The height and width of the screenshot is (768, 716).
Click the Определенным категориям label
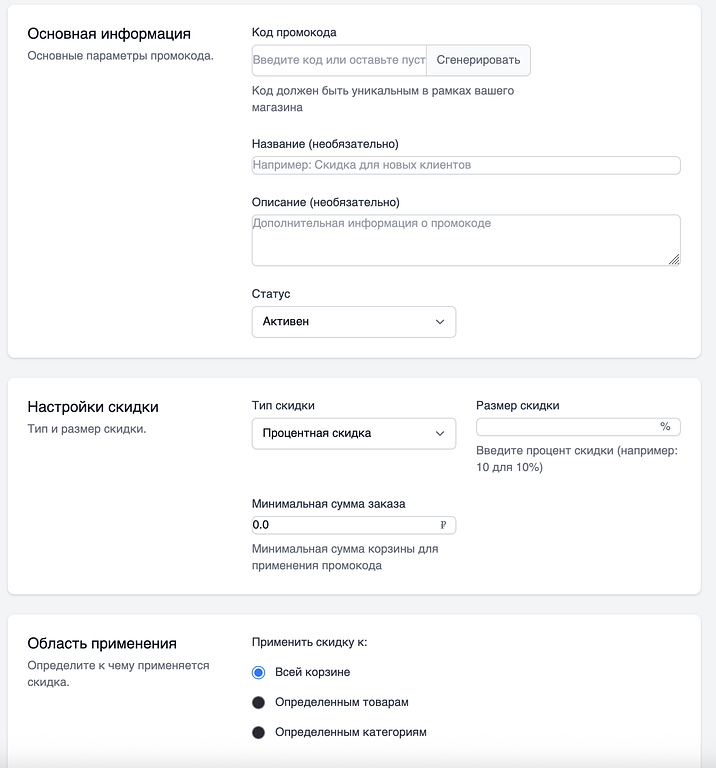[x=351, y=732]
